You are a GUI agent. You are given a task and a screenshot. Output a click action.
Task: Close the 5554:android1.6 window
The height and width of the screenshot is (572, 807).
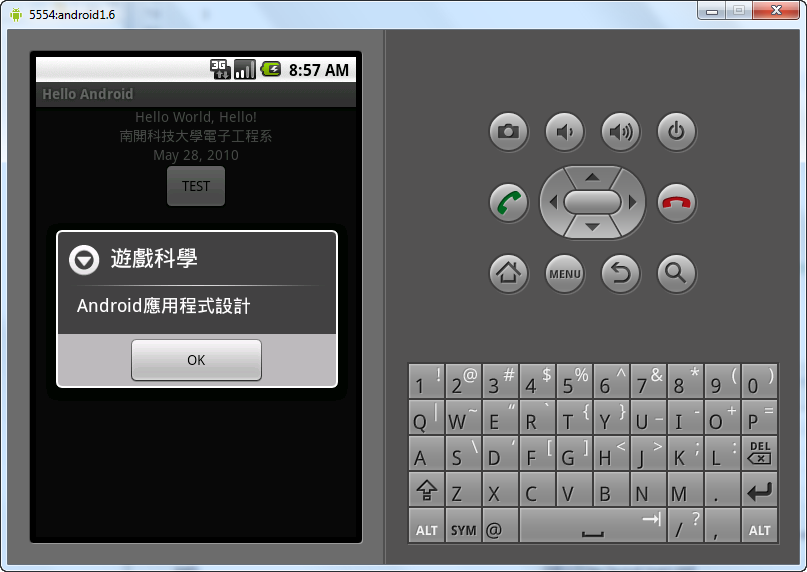click(x=777, y=10)
